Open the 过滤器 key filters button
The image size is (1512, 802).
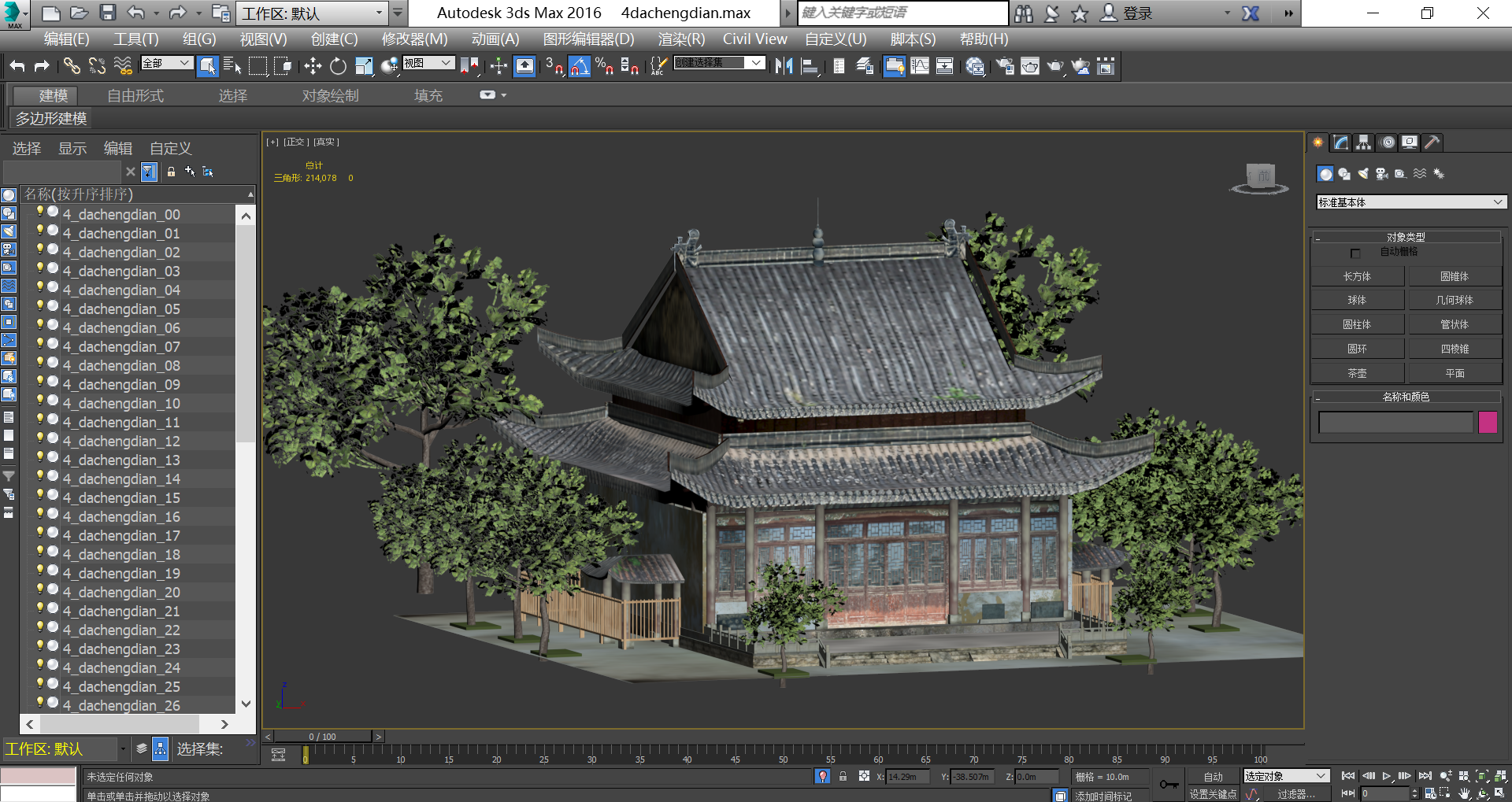(x=1296, y=794)
